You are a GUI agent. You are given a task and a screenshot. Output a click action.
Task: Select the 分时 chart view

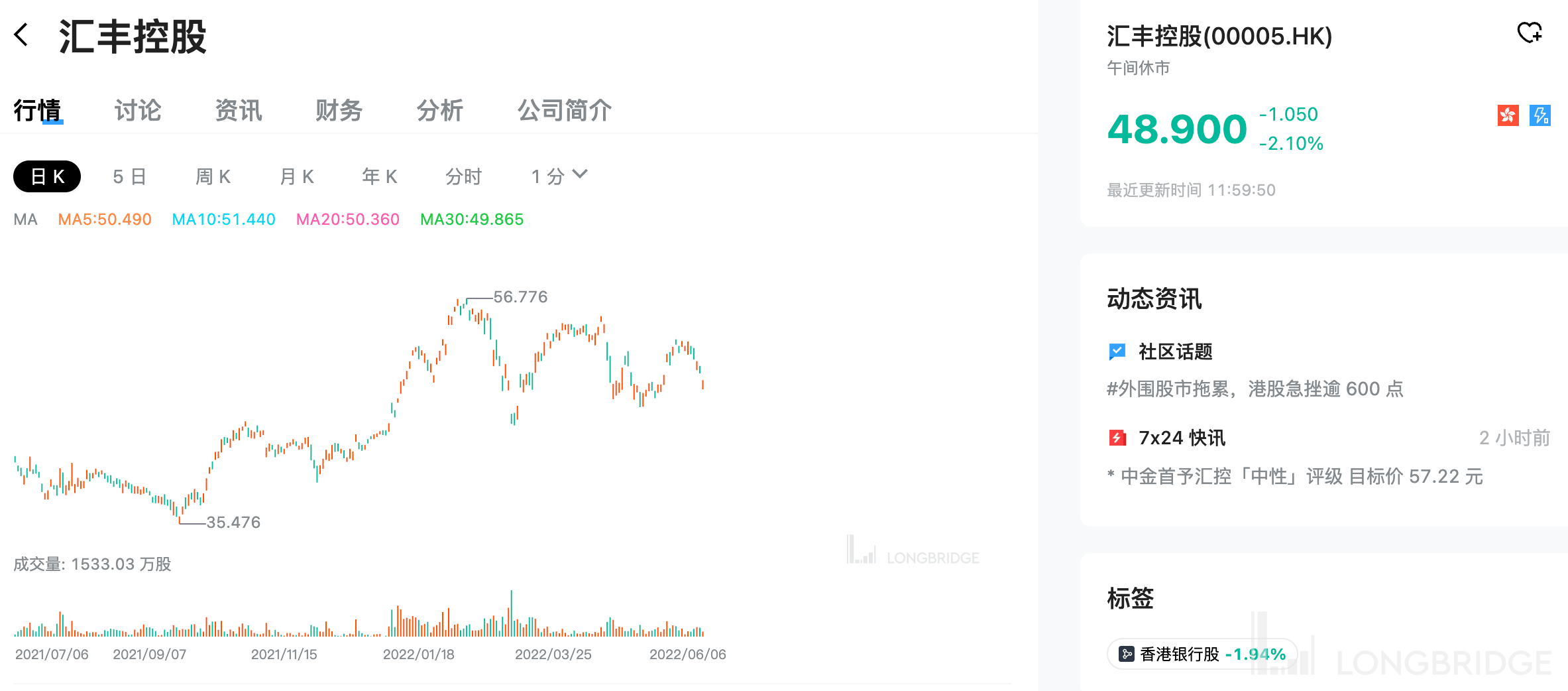click(464, 176)
